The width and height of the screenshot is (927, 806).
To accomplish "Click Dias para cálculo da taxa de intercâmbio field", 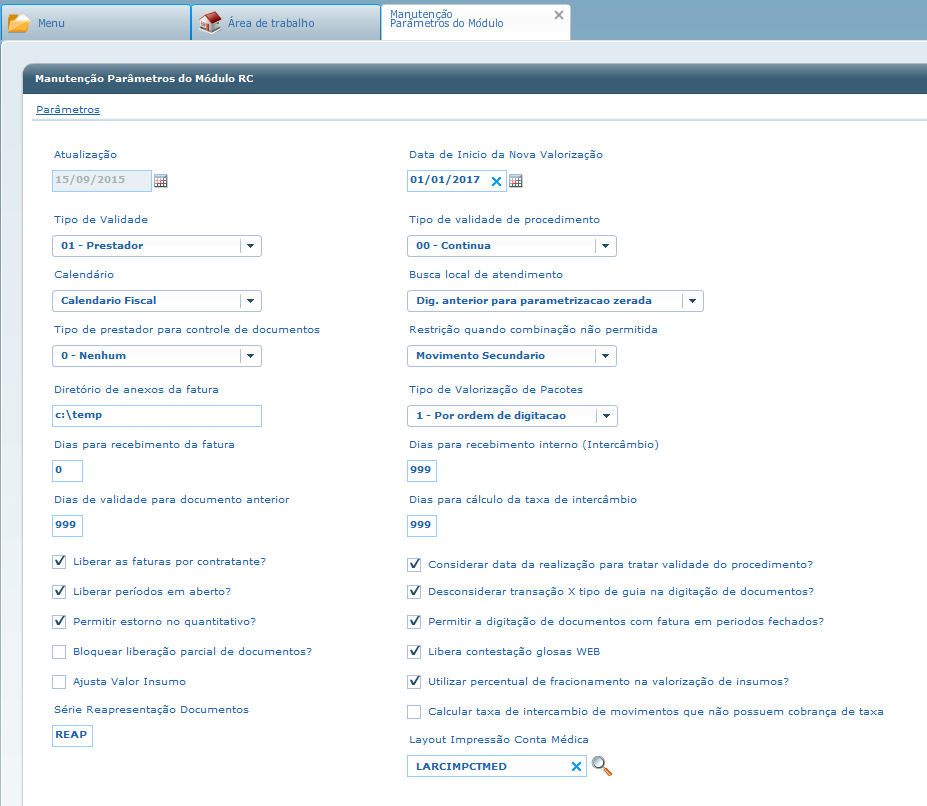I will click(x=422, y=526).
